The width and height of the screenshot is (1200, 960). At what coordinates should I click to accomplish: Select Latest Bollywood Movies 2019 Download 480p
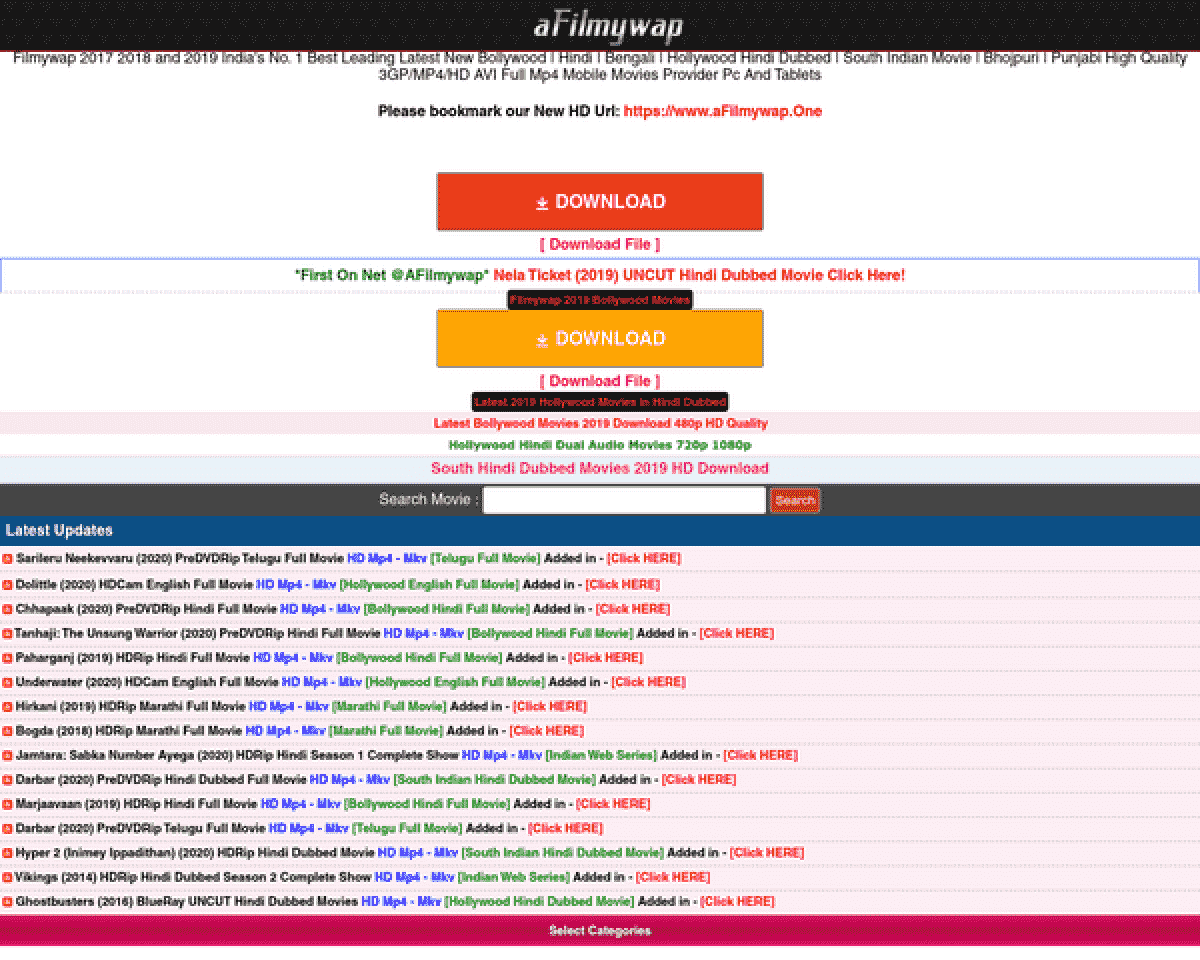(x=600, y=423)
